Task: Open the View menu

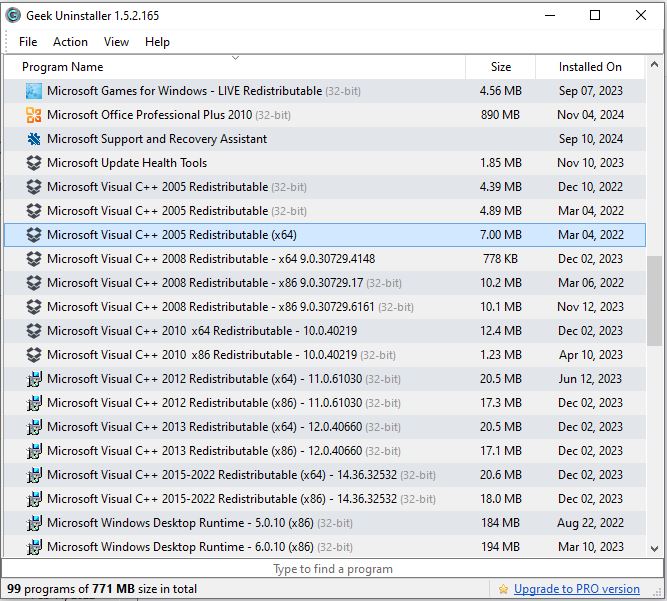Action: point(116,42)
